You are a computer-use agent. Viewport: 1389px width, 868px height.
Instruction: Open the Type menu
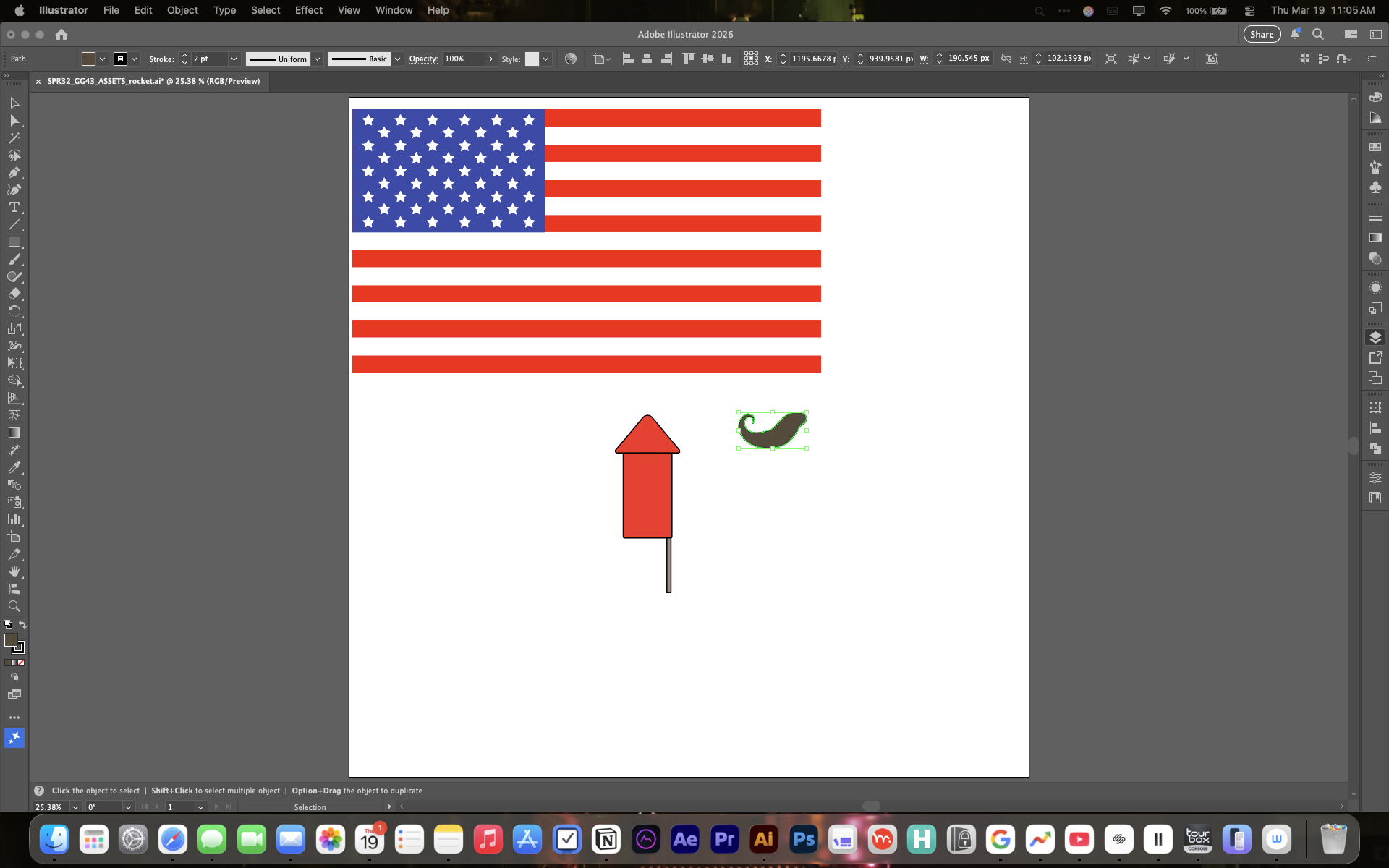pyautogui.click(x=224, y=10)
